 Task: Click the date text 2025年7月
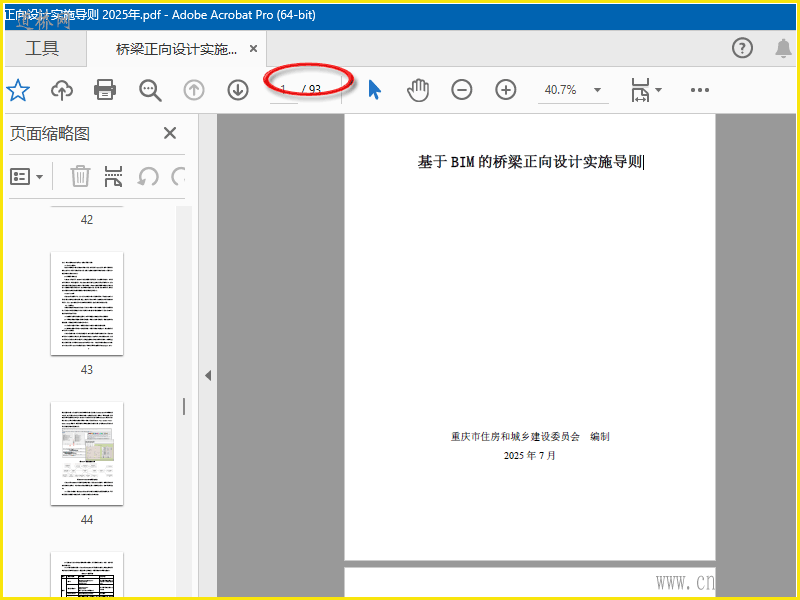530,456
